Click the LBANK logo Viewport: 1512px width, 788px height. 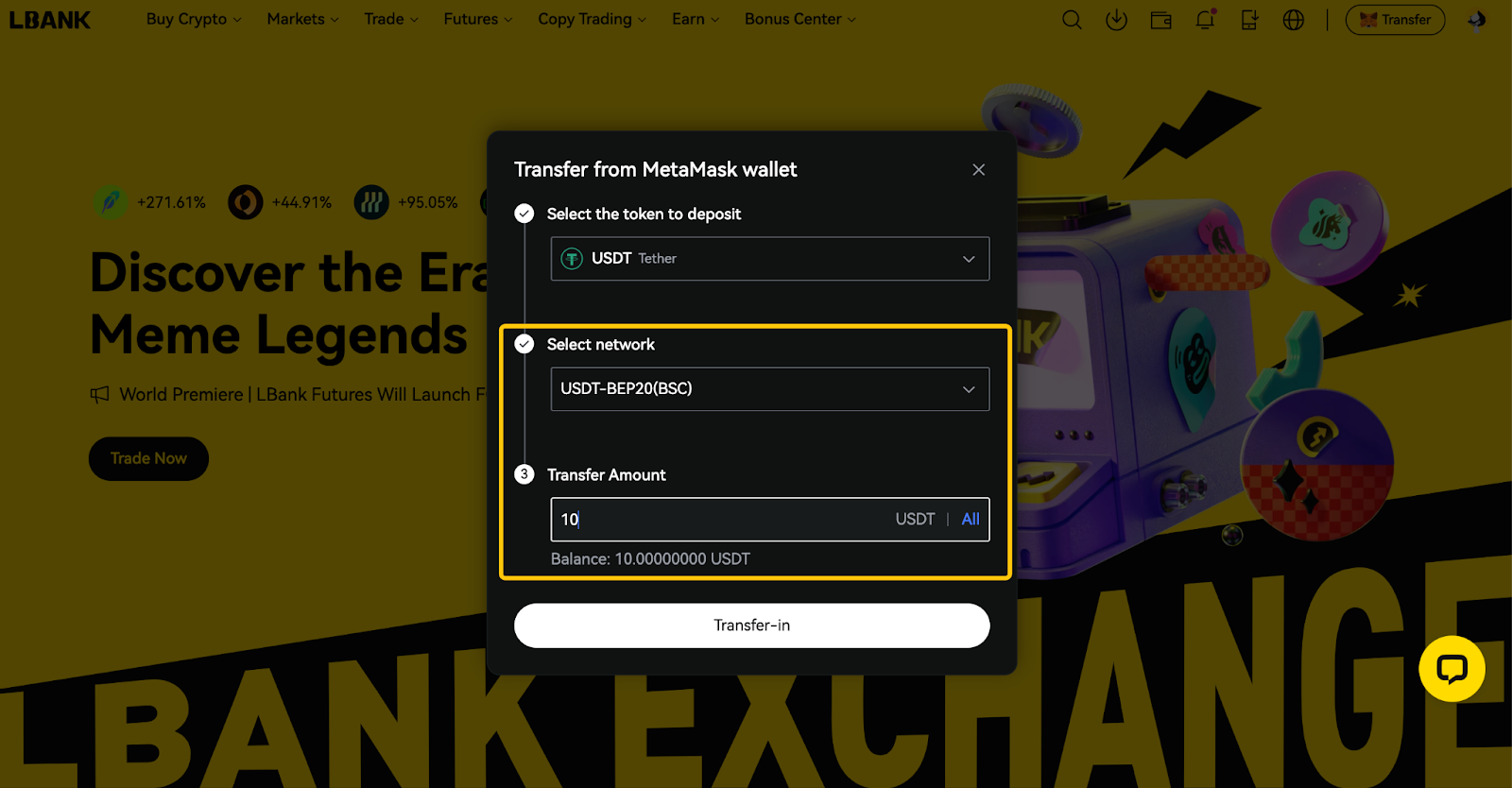[x=50, y=20]
